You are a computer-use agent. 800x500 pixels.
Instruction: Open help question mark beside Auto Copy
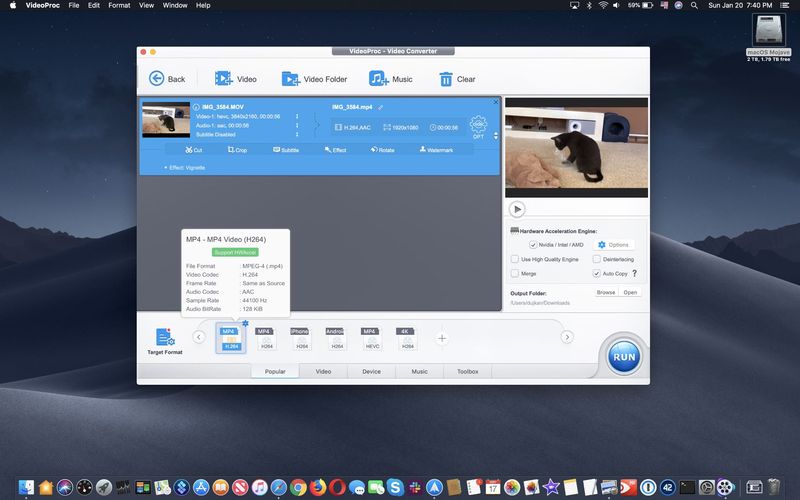tap(635, 273)
